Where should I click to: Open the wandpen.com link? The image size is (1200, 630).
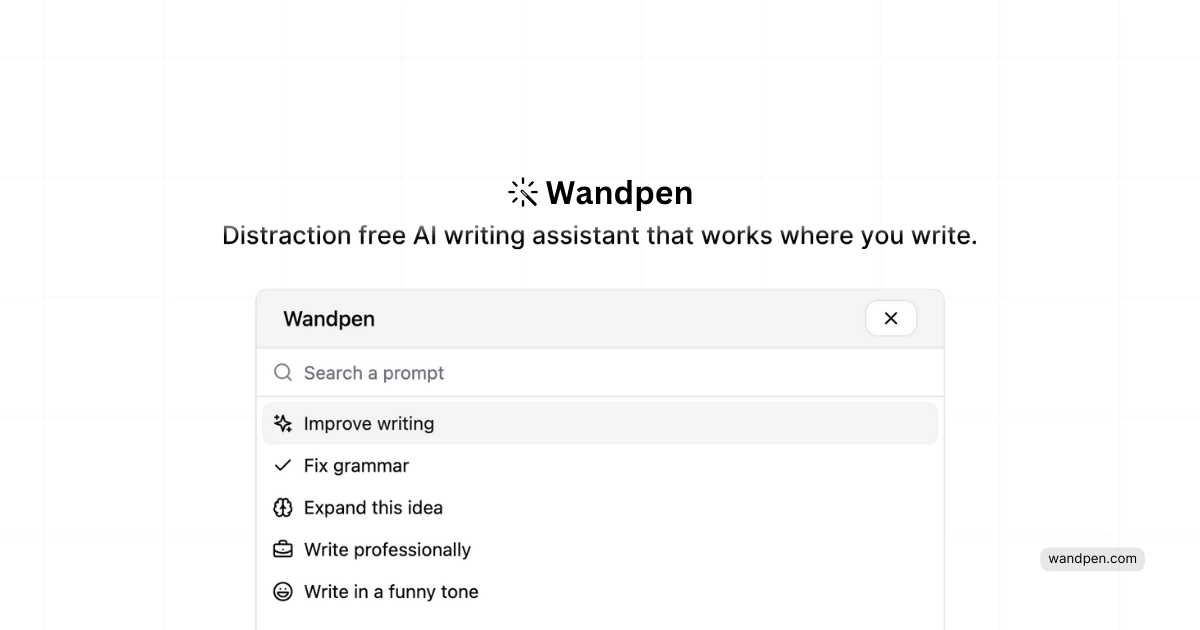(x=1092, y=559)
